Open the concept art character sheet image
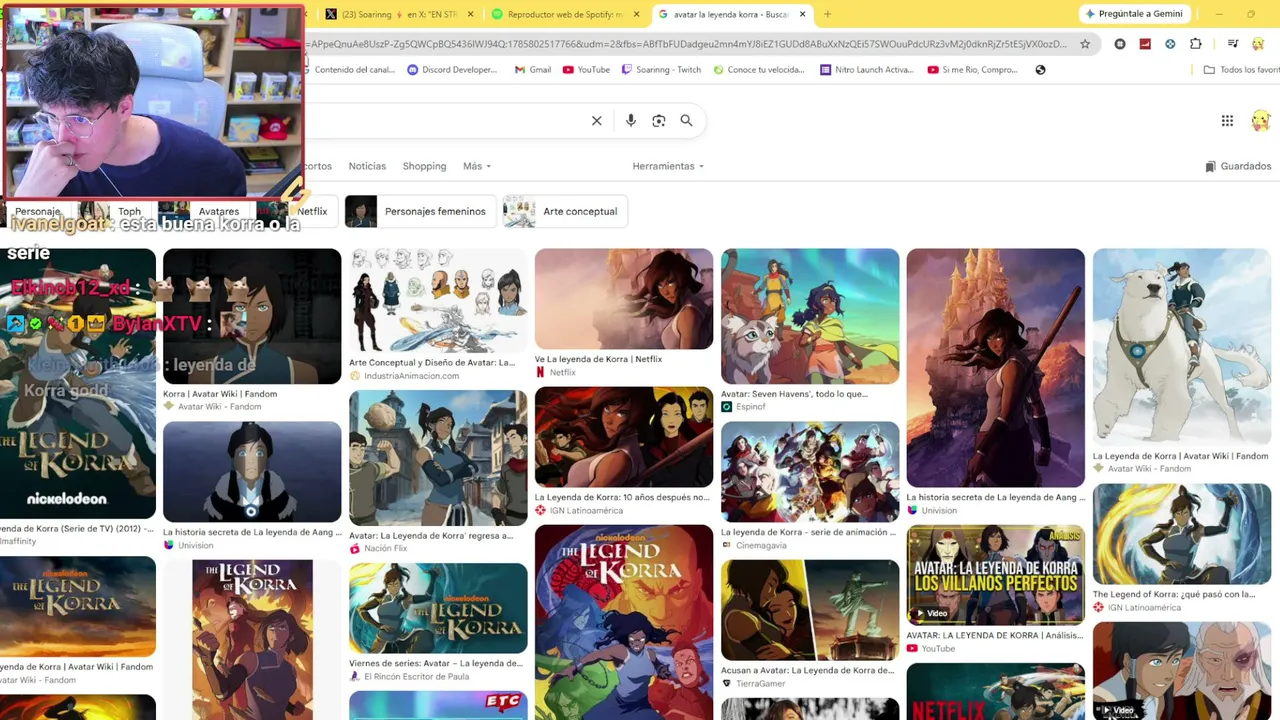Image resolution: width=1280 pixels, height=720 pixels. (438, 301)
